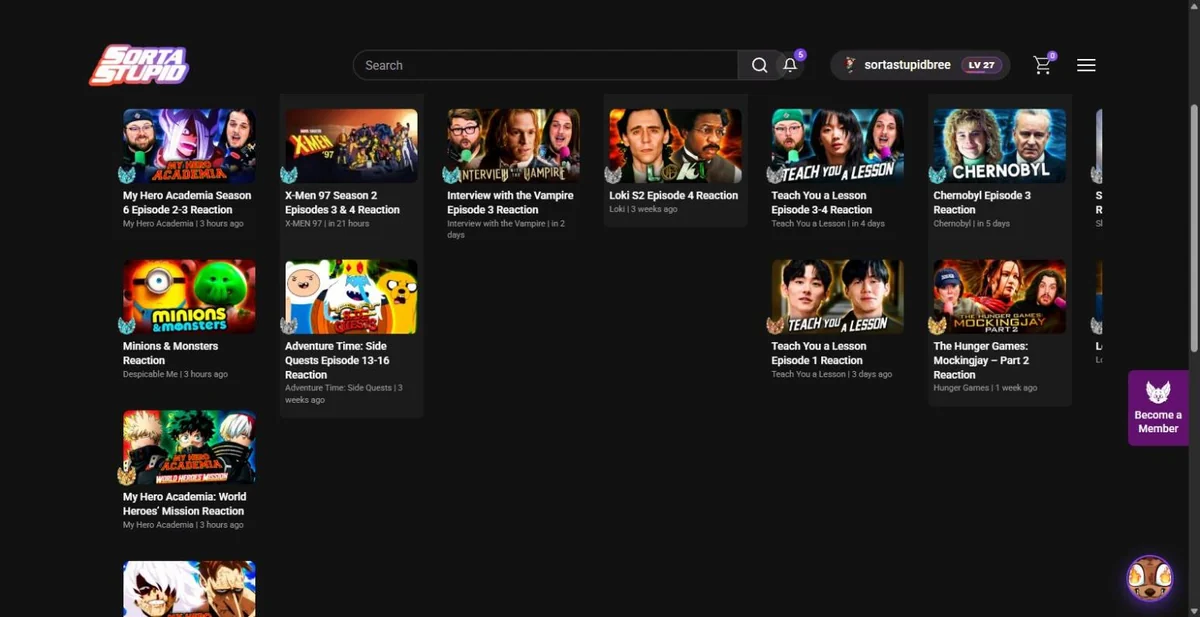Image resolution: width=1200 pixels, height=617 pixels.
Task: Click the badge on Chernobyl thumbnail
Action: (937, 176)
